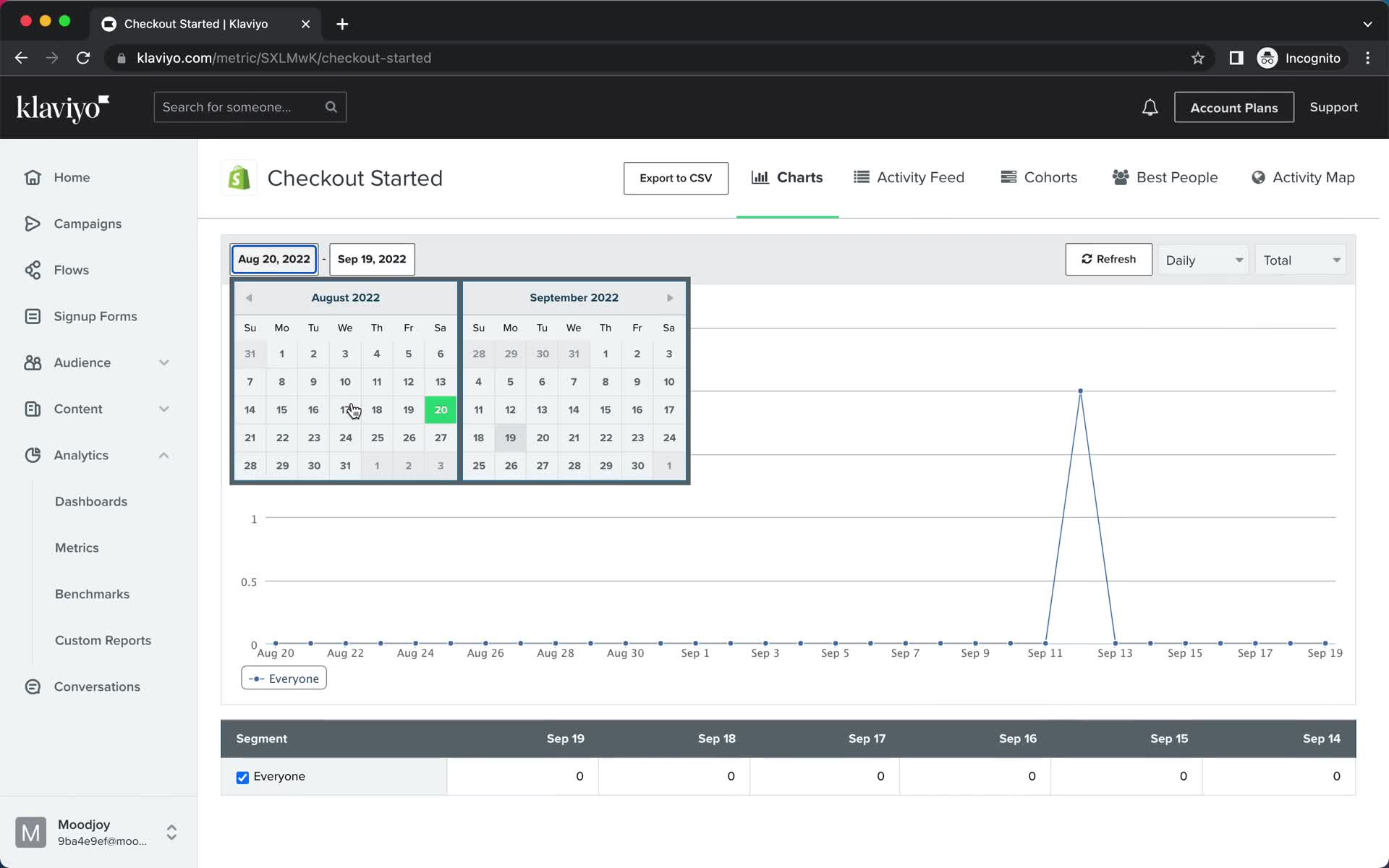Viewport: 1389px width, 868px height.
Task: Open the Custom Reports section
Action: click(x=103, y=640)
